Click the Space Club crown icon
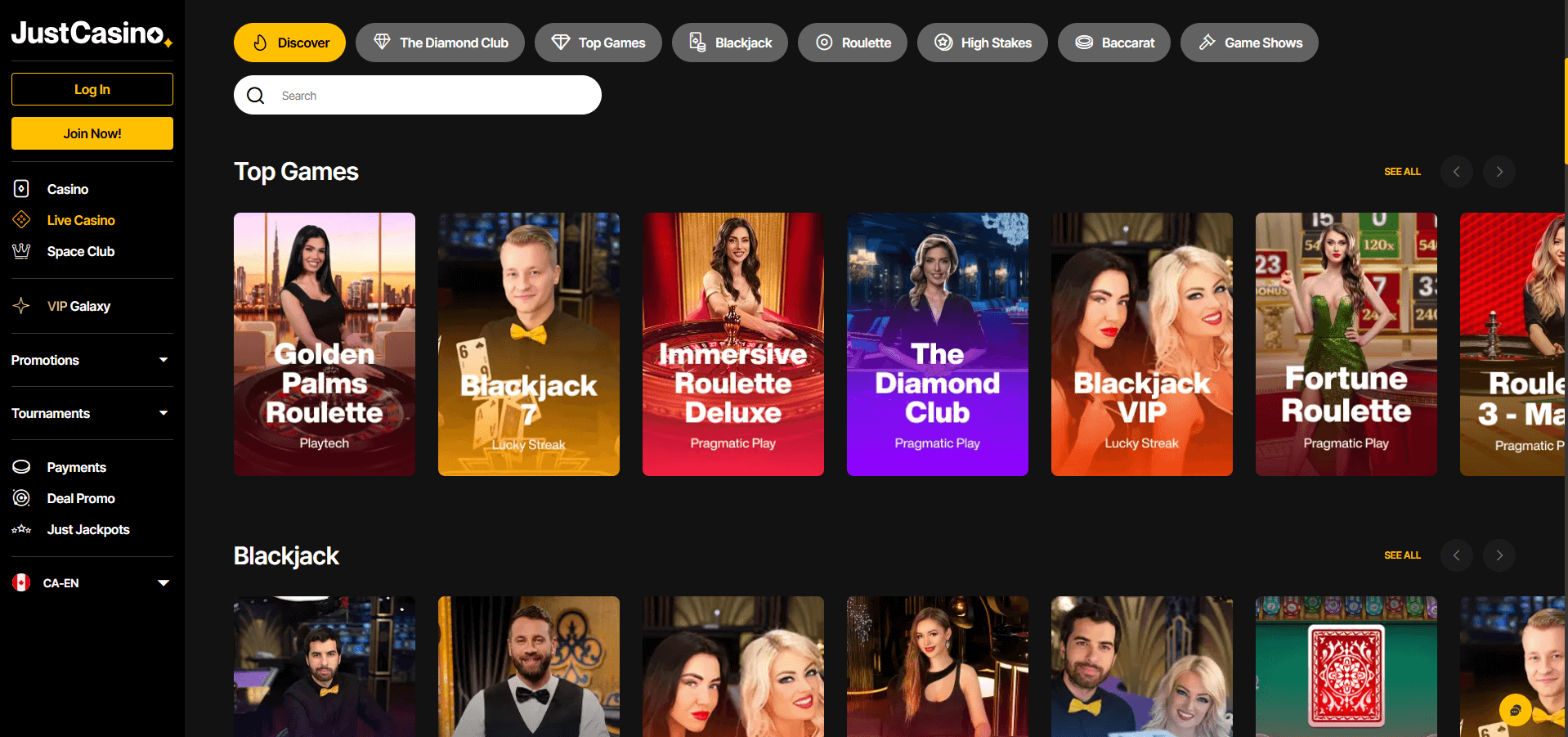The height and width of the screenshot is (737, 1568). [20, 251]
